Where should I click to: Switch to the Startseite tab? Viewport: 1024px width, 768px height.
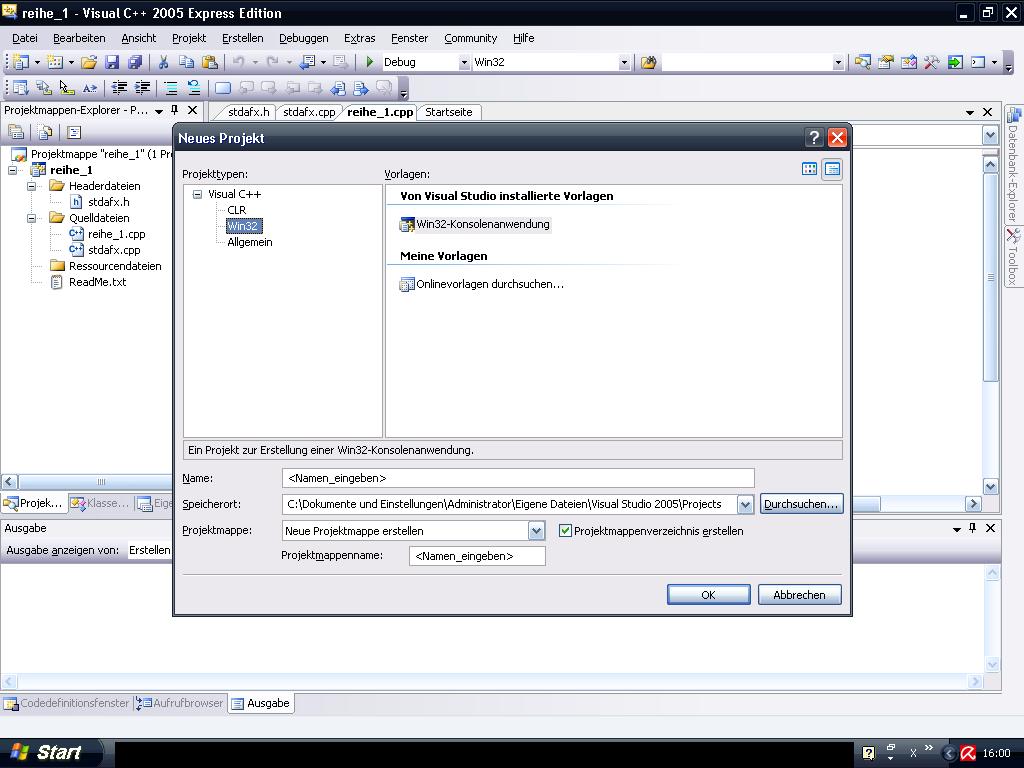point(449,112)
